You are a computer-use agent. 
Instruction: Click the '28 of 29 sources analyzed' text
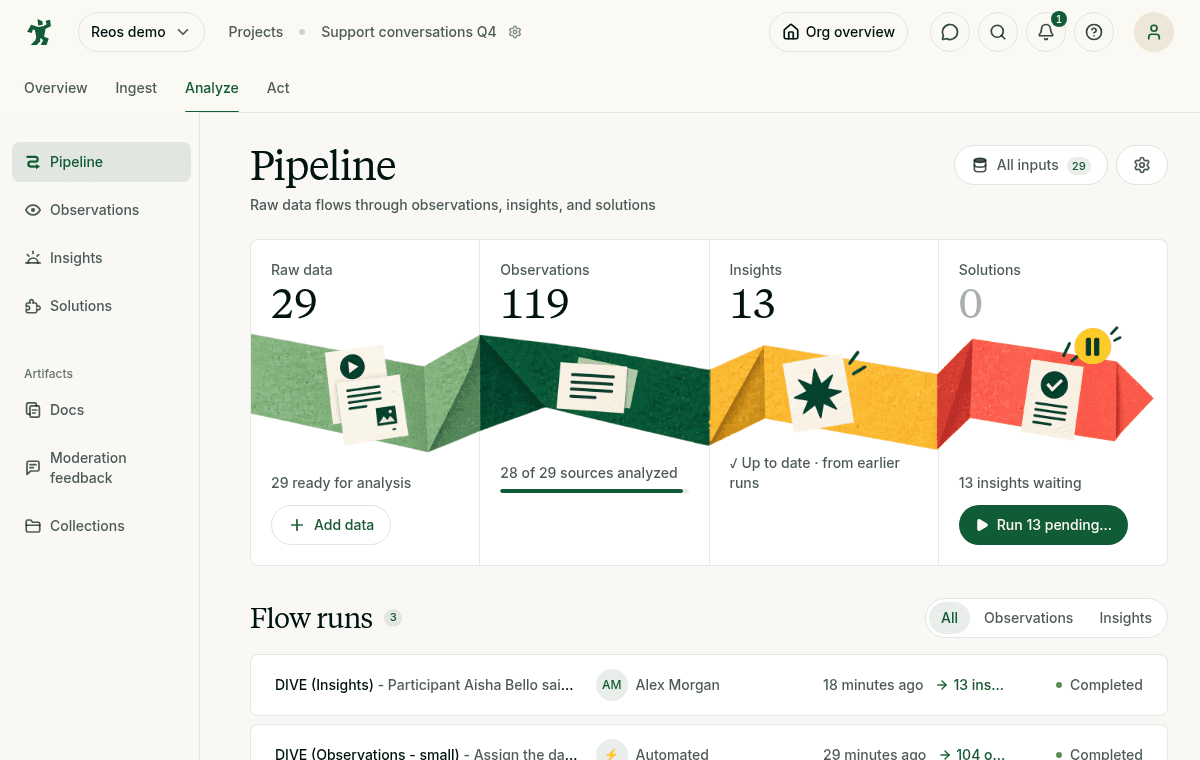(589, 473)
